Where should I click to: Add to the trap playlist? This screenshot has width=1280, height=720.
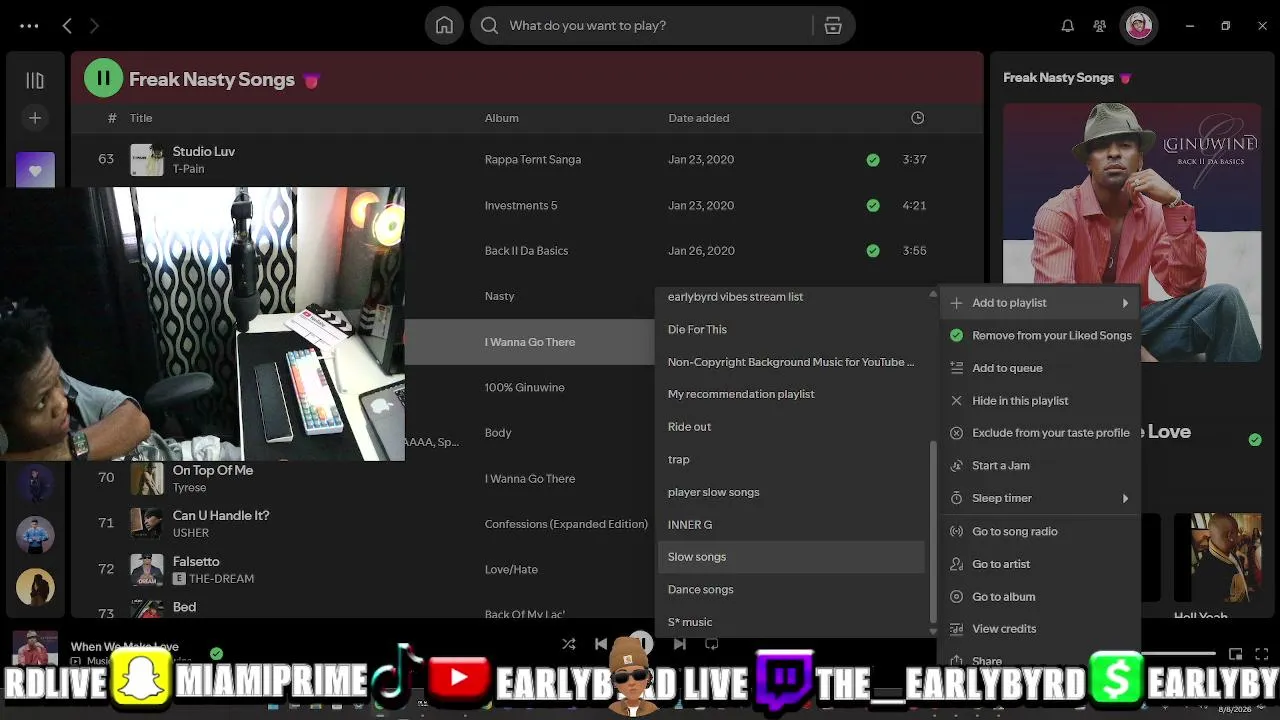pos(791,459)
